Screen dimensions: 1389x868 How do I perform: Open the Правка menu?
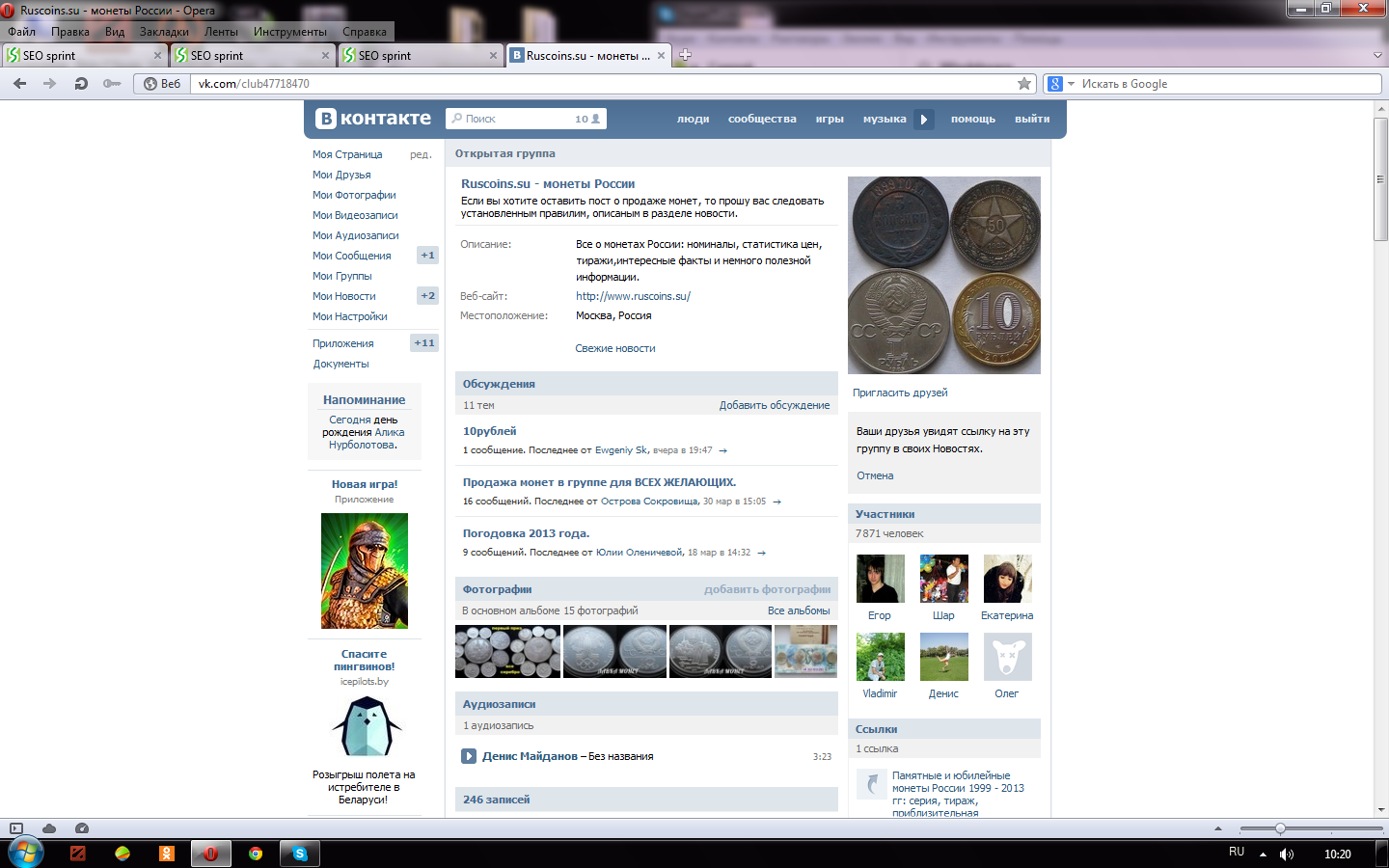coord(70,32)
